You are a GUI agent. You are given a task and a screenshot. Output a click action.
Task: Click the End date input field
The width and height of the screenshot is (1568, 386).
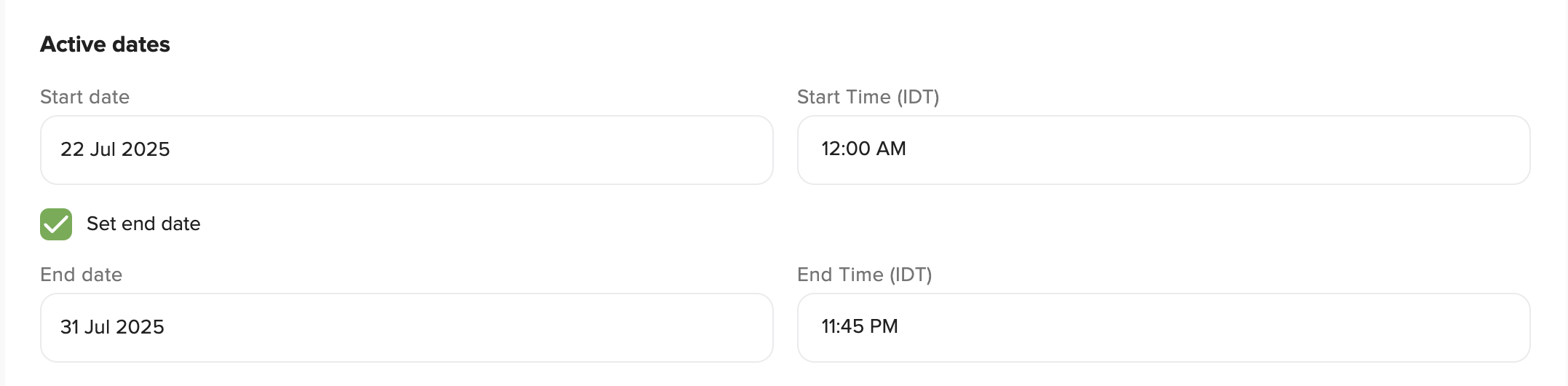406,328
